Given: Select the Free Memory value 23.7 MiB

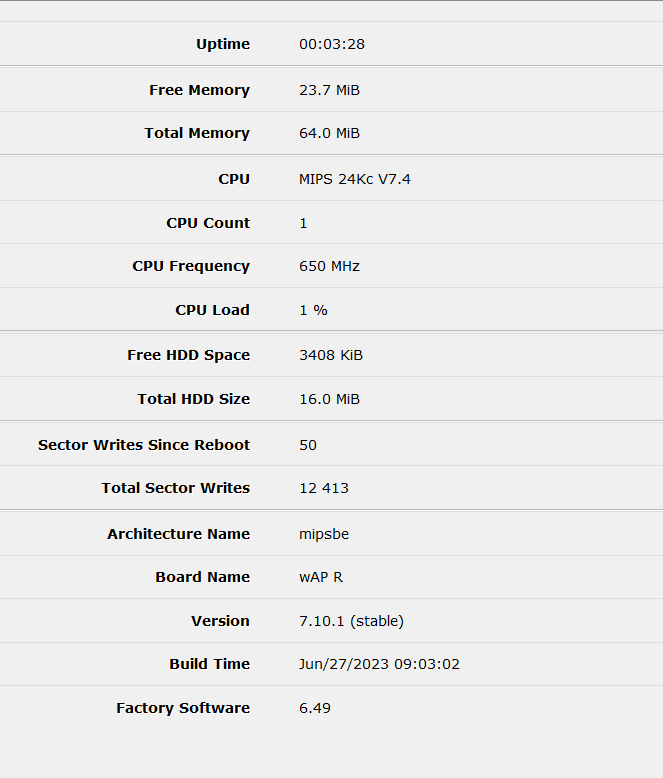Looking at the screenshot, I should pos(329,90).
